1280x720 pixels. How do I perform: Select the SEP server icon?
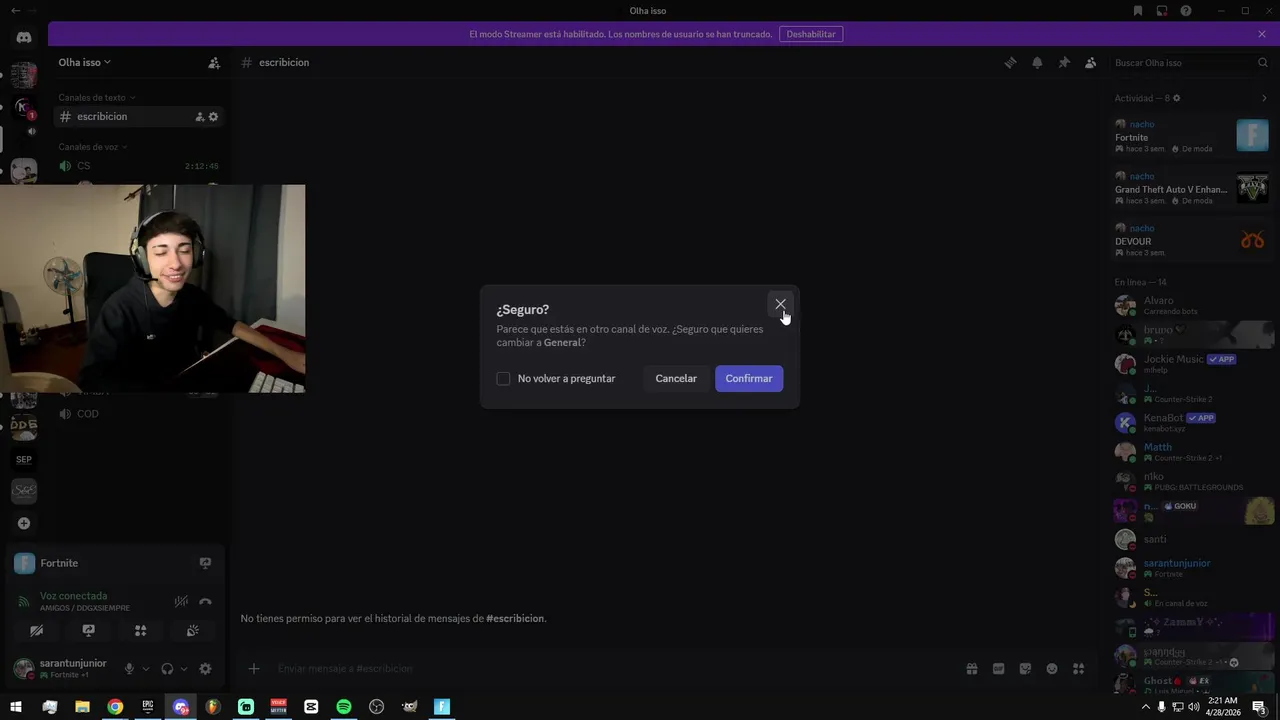(x=24, y=459)
